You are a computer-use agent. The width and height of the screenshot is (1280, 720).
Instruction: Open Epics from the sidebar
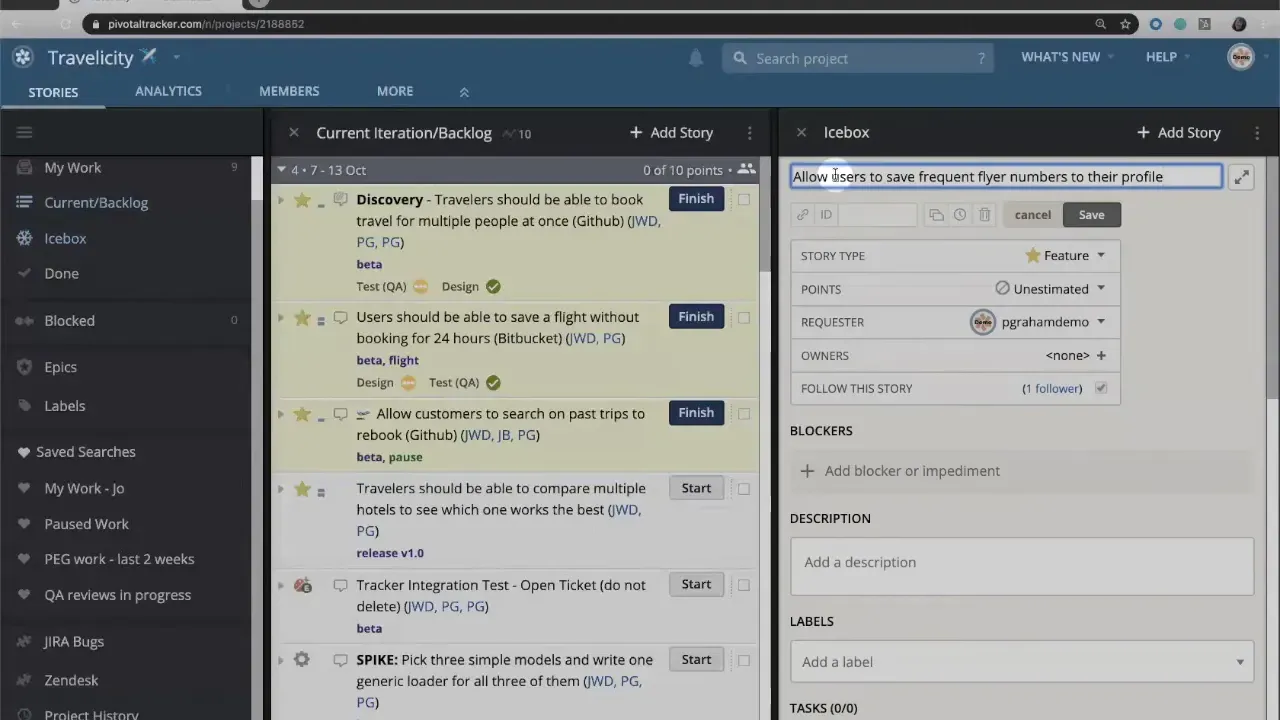pos(60,367)
